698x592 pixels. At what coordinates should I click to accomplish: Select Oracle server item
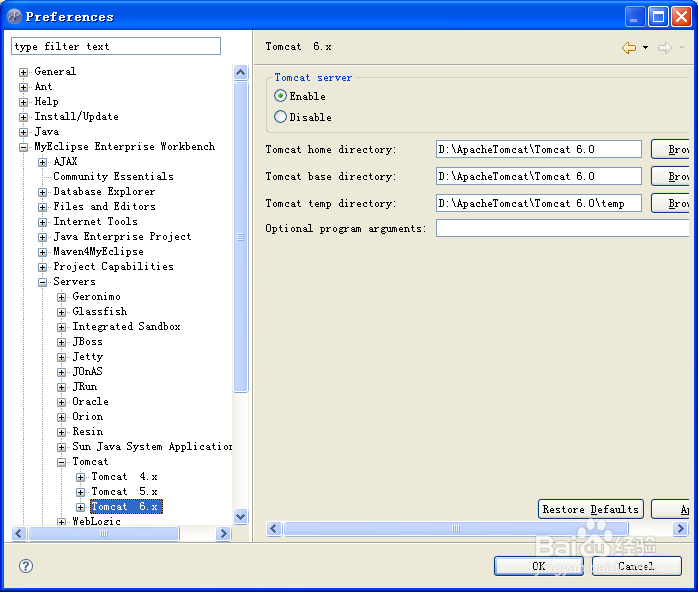pyautogui.click(x=90, y=401)
